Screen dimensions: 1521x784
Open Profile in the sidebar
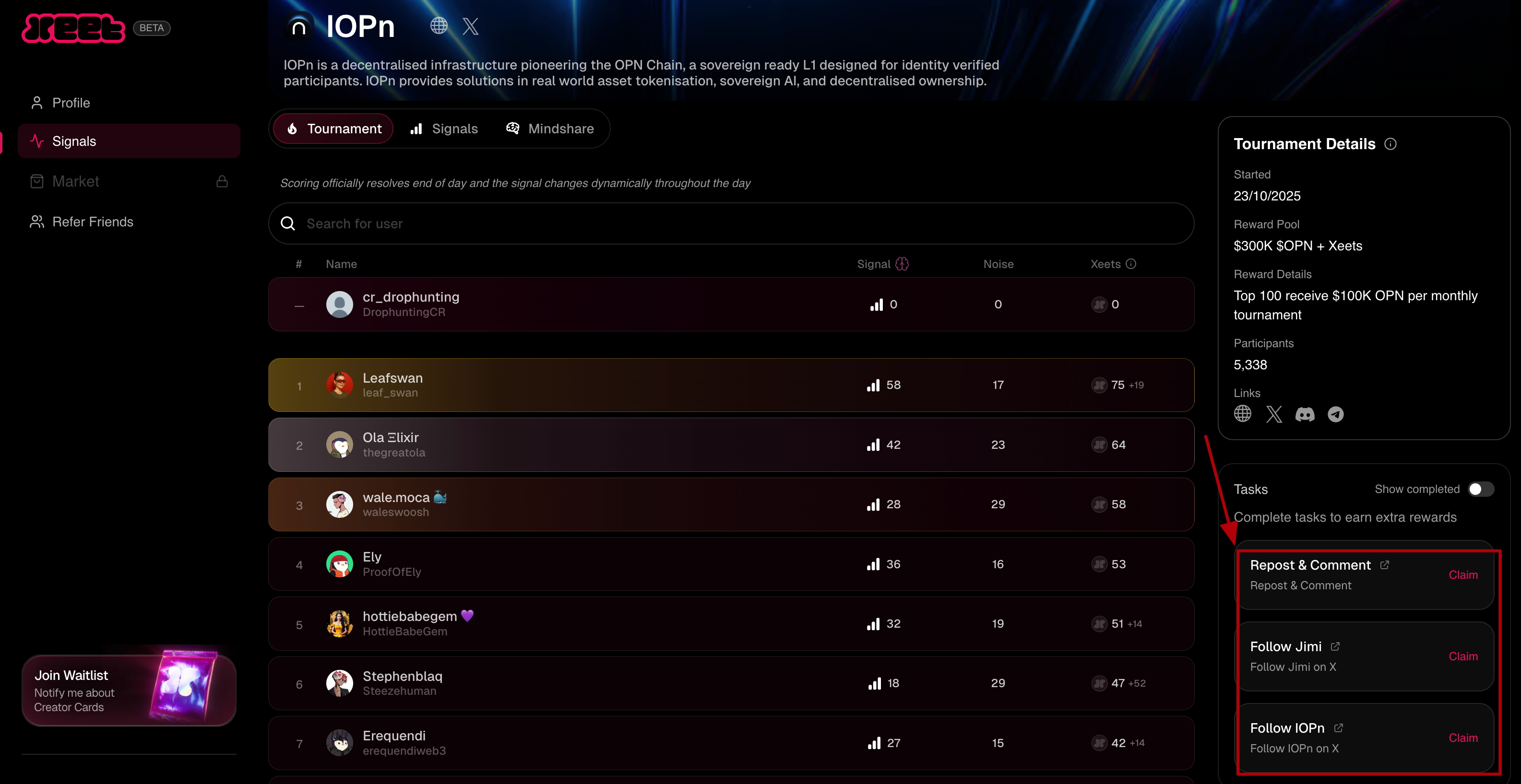click(71, 103)
